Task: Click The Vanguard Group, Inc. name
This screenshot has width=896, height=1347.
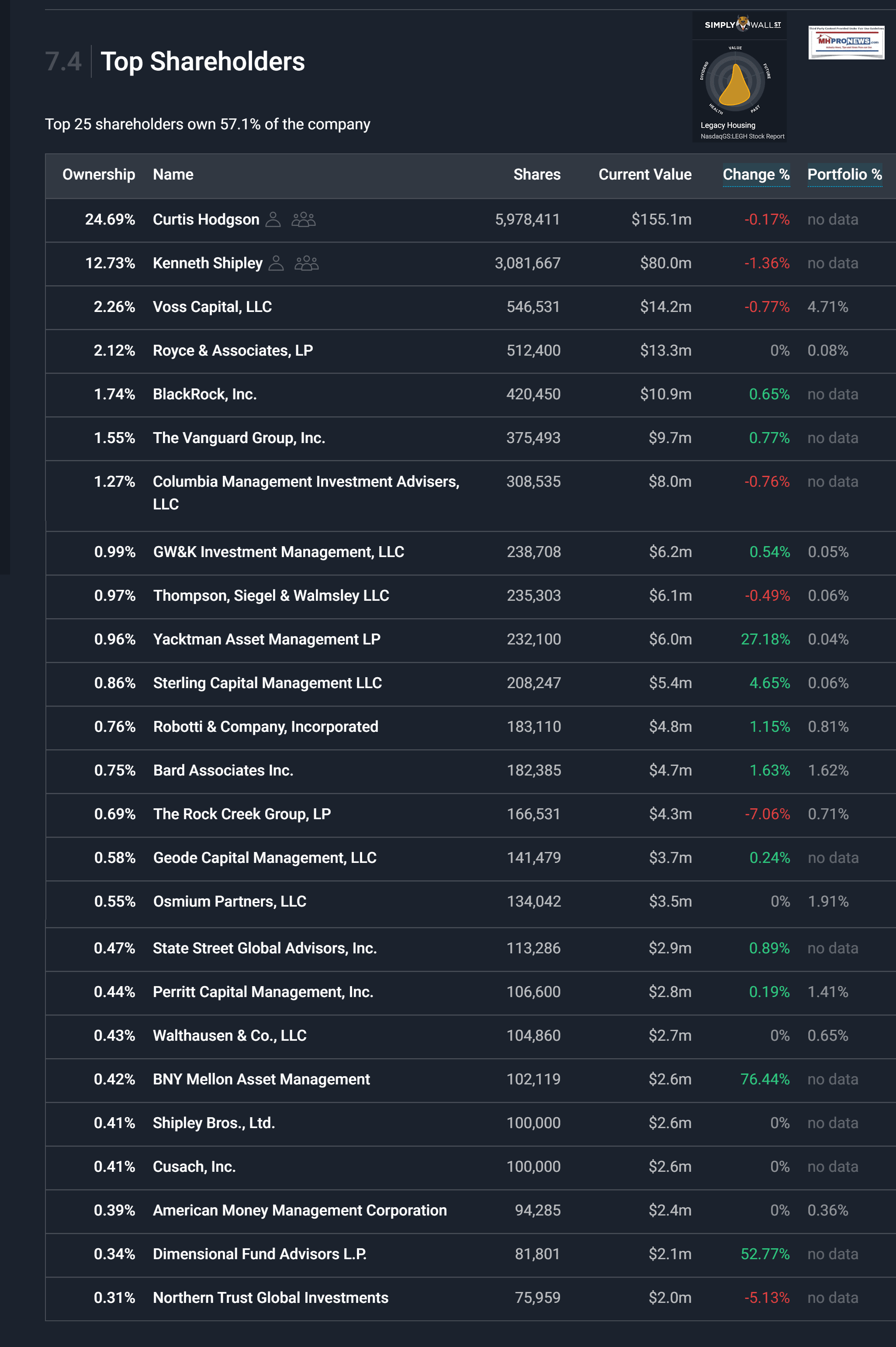Action: 239,438
